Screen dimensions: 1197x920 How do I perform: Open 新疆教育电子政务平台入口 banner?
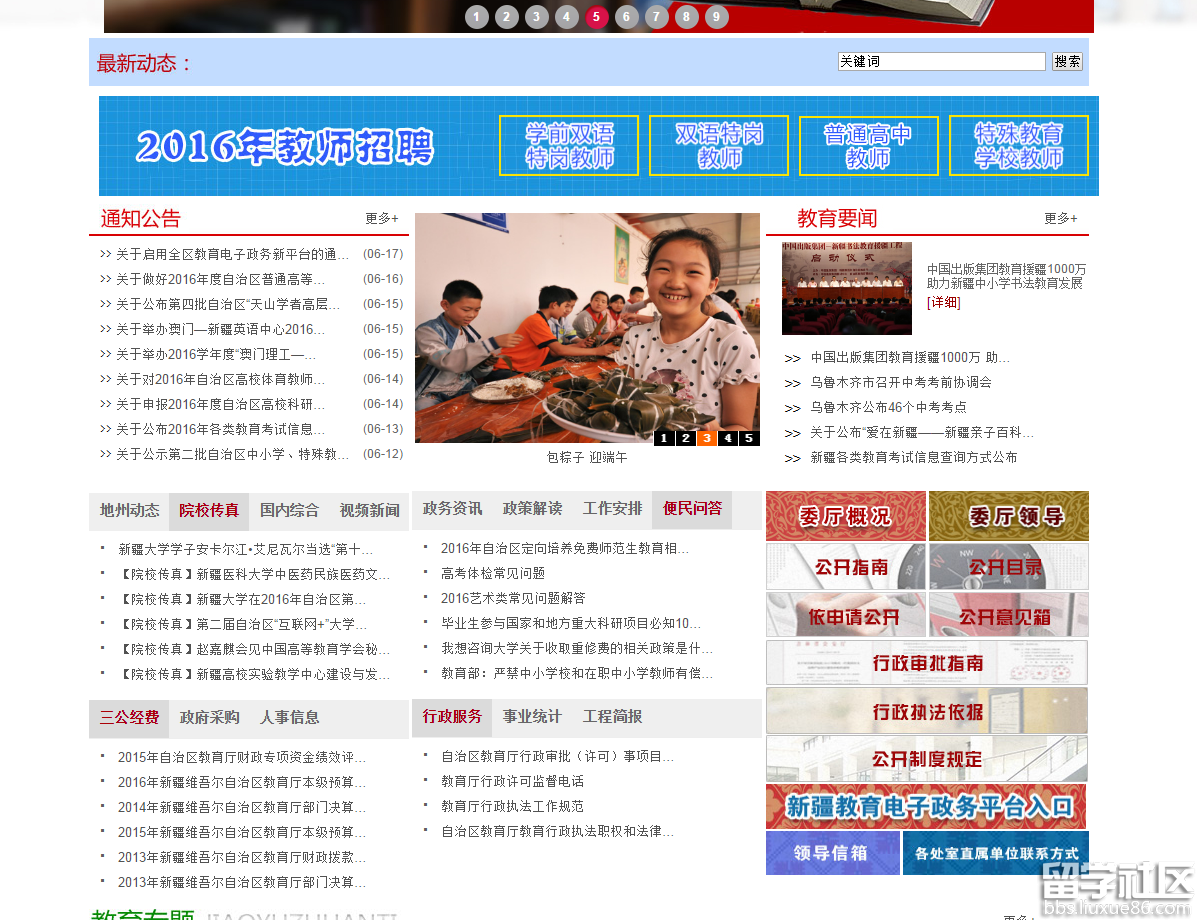(x=926, y=807)
